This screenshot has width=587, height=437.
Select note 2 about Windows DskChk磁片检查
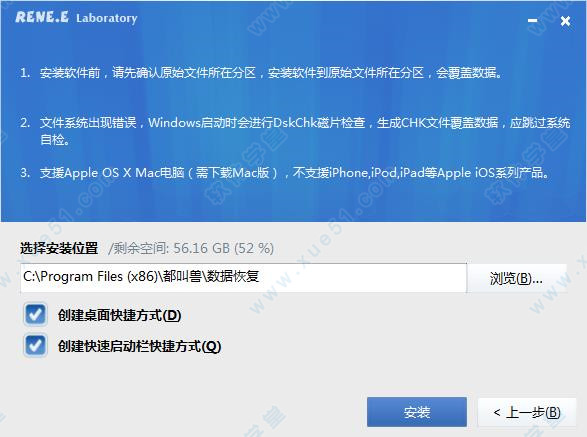tap(295, 131)
